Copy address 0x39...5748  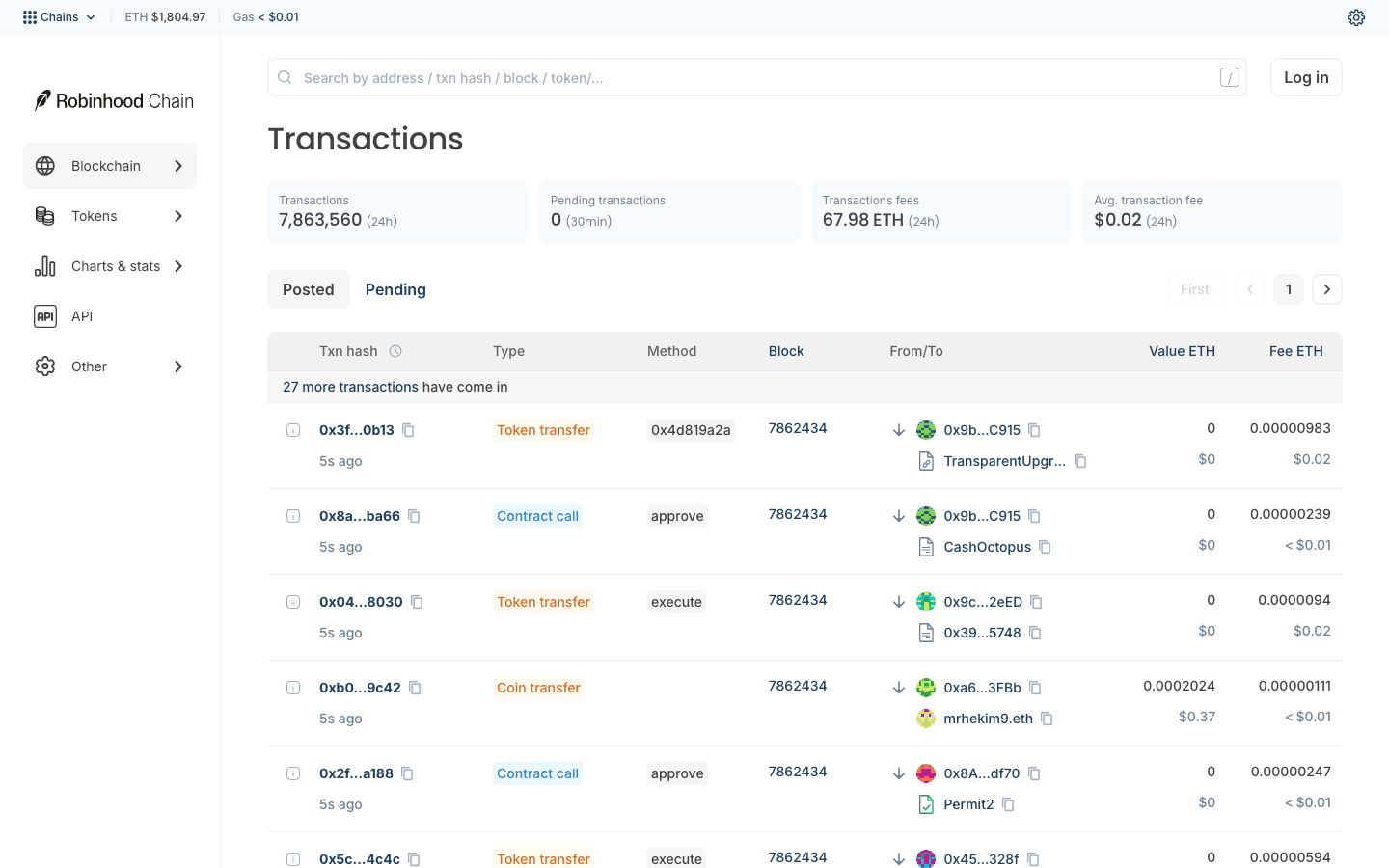[x=1035, y=633]
